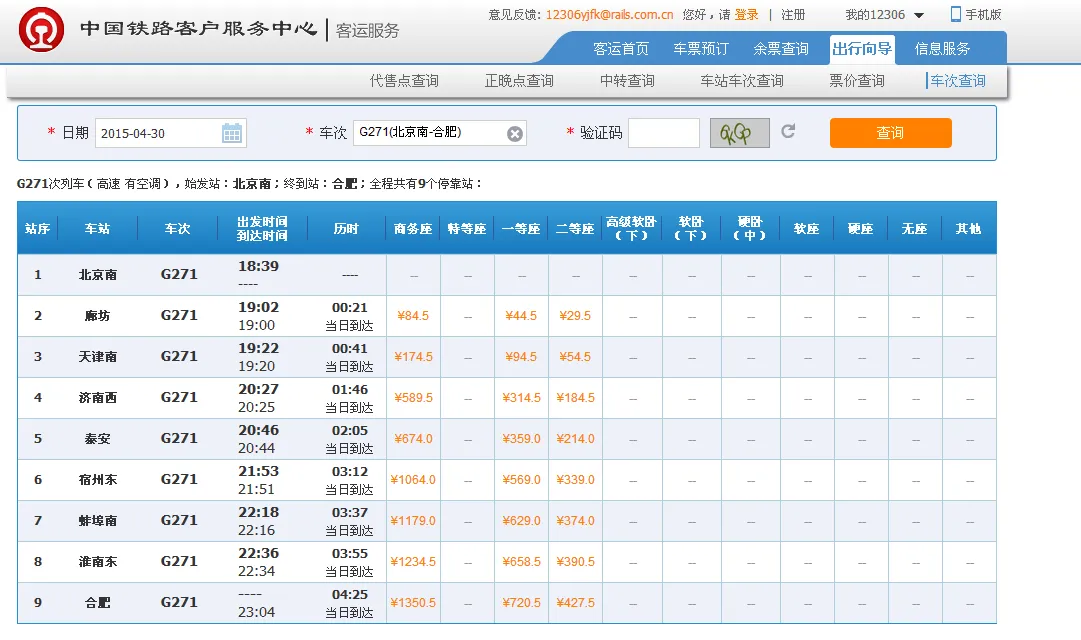Go to 代售点查询 submenu

tap(404, 81)
